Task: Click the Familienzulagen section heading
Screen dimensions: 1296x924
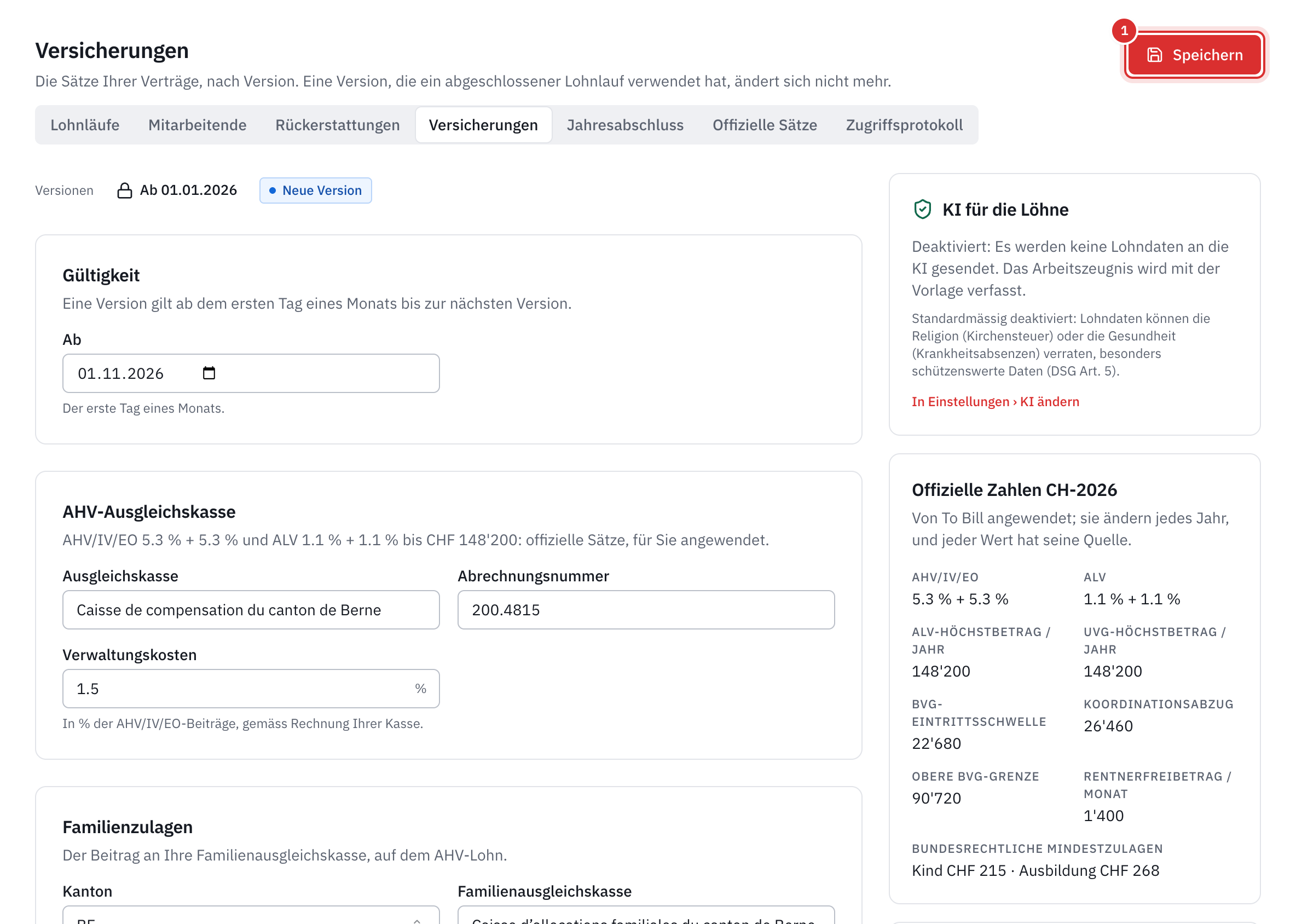Action: click(x=128, y=827)
